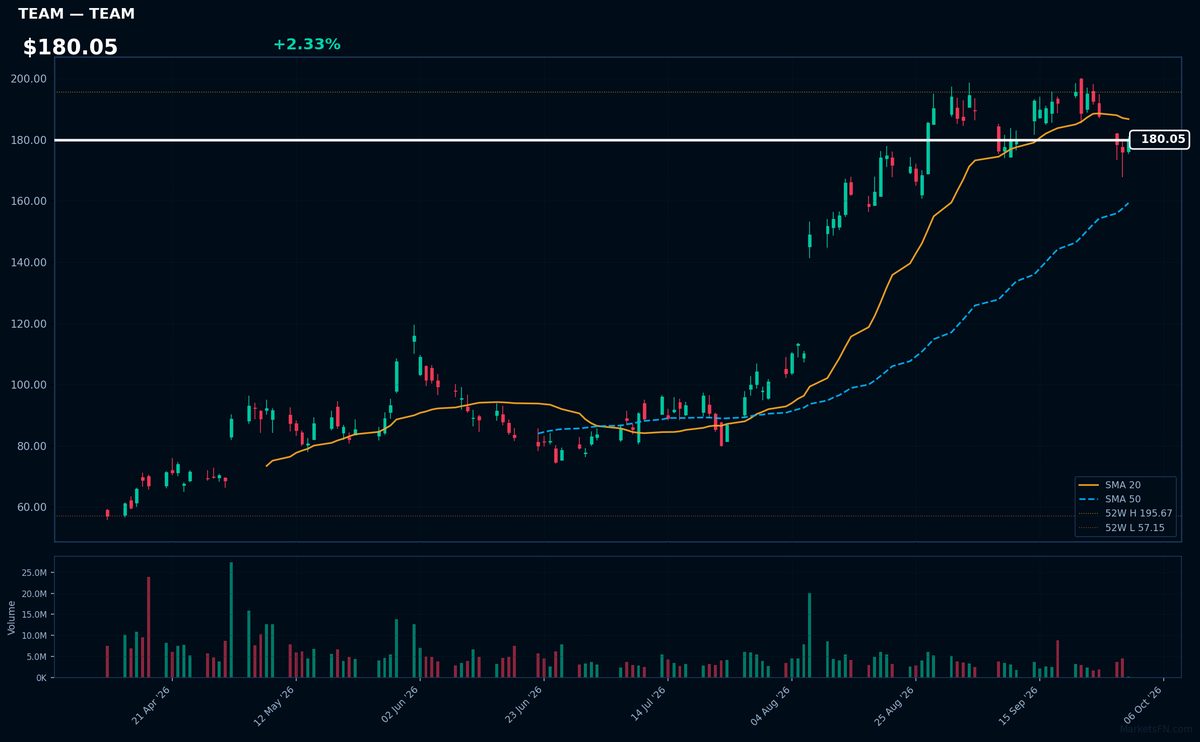Click the 0K volume axis label

[x=41, y=678]
